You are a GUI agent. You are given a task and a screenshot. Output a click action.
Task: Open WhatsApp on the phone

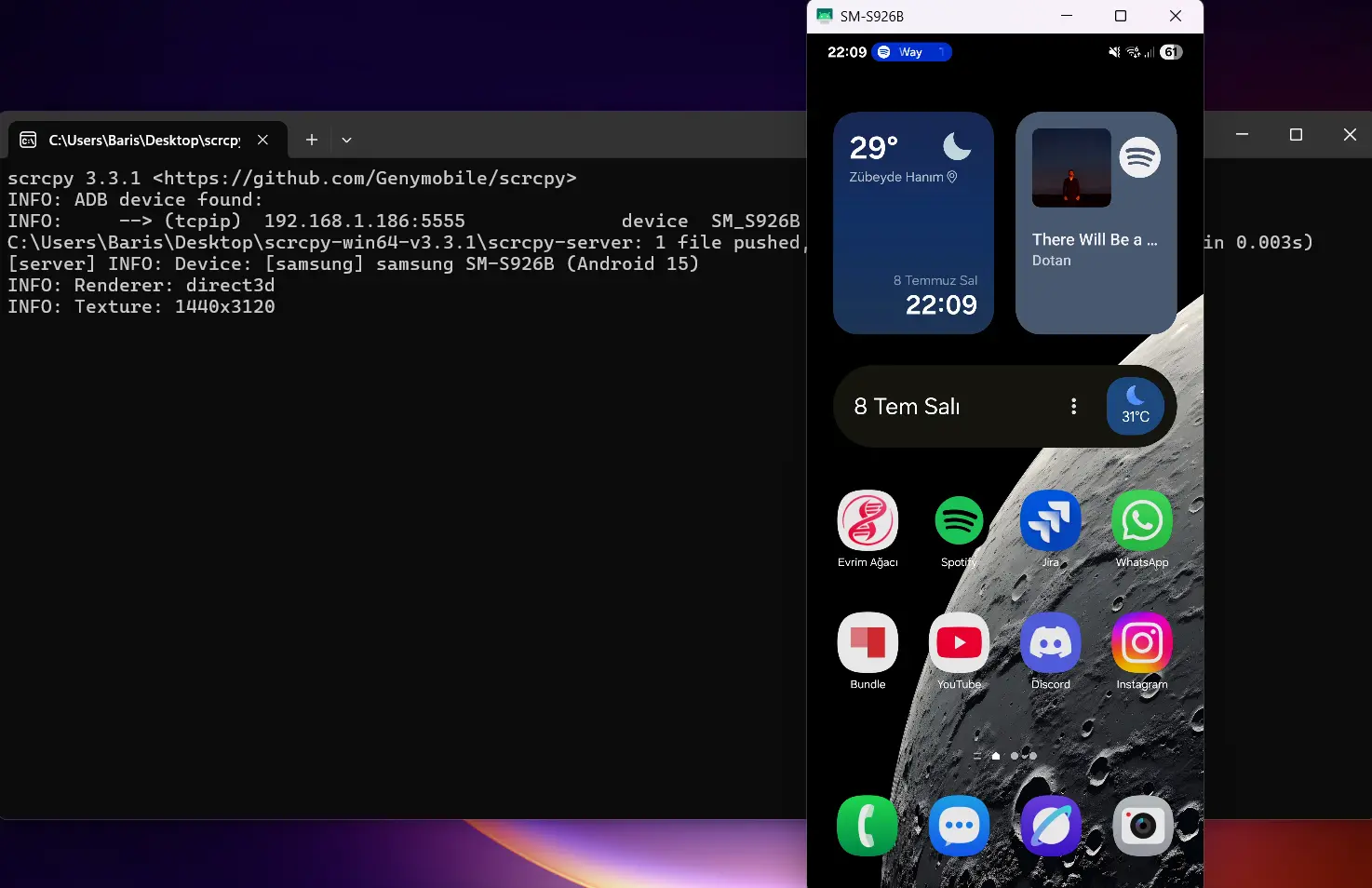1142,520
